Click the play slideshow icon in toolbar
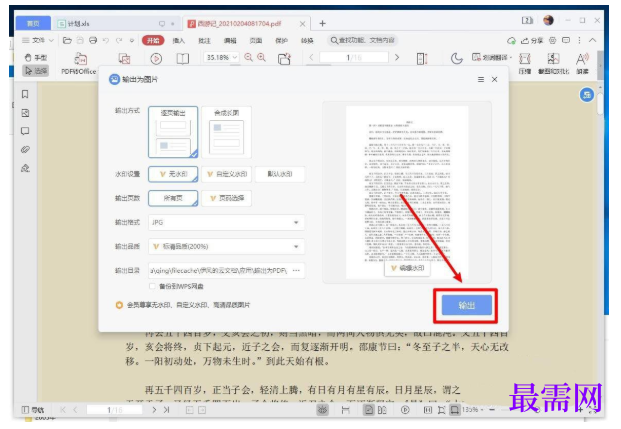This screenshot has width=621, height=429. pos(156,59)
